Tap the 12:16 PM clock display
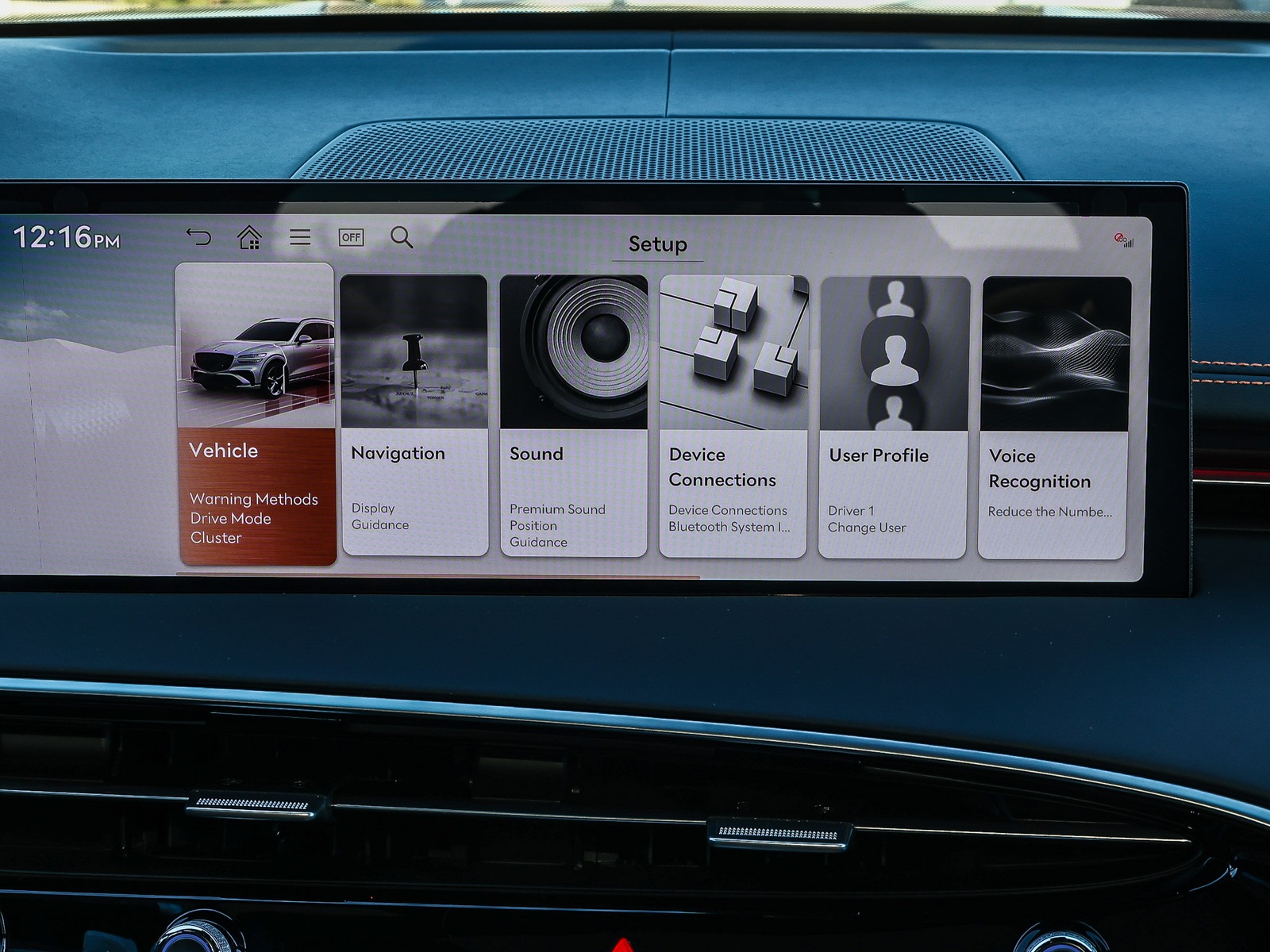1270x952 pixels. [67, 237]
